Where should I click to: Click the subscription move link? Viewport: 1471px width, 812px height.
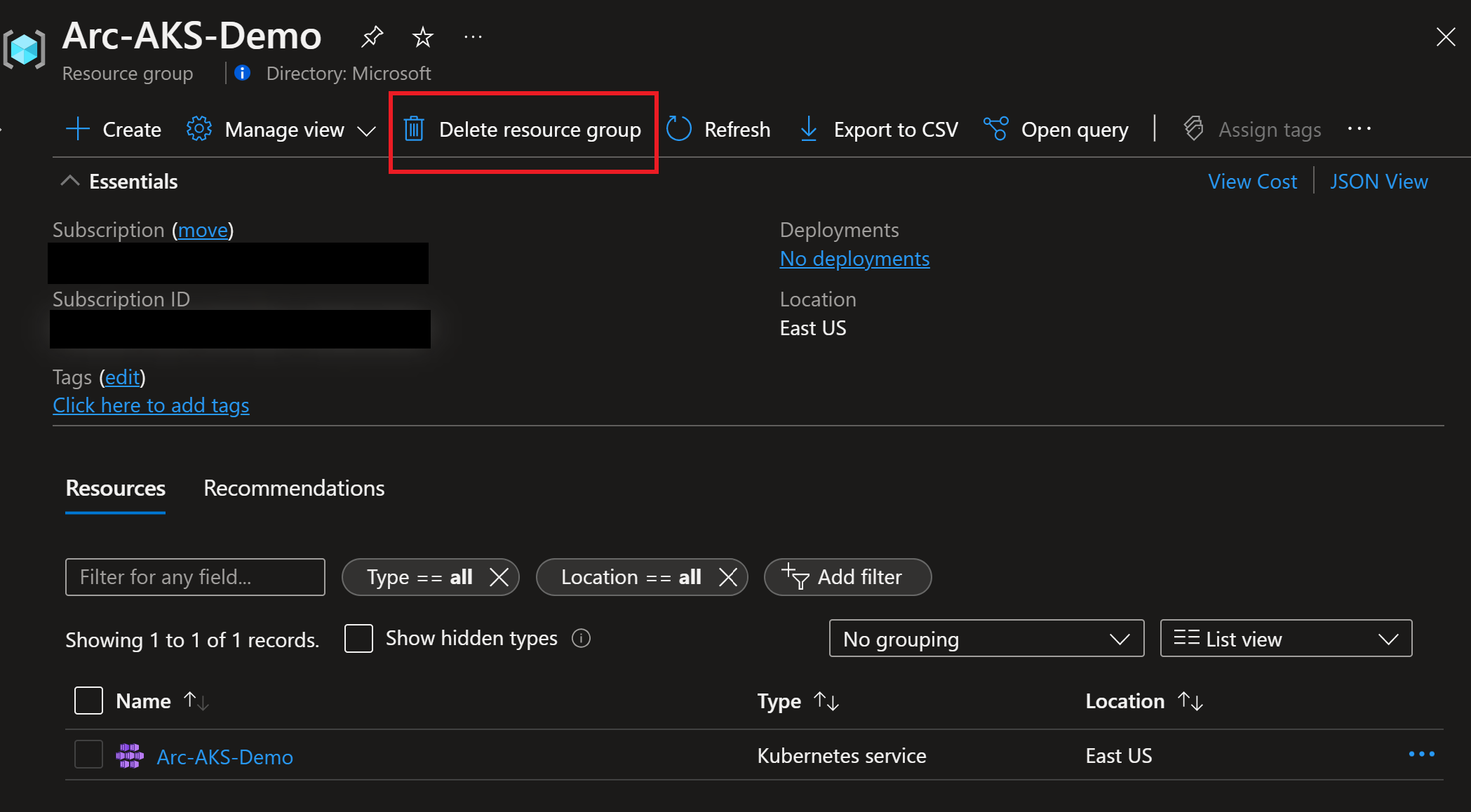203,230
